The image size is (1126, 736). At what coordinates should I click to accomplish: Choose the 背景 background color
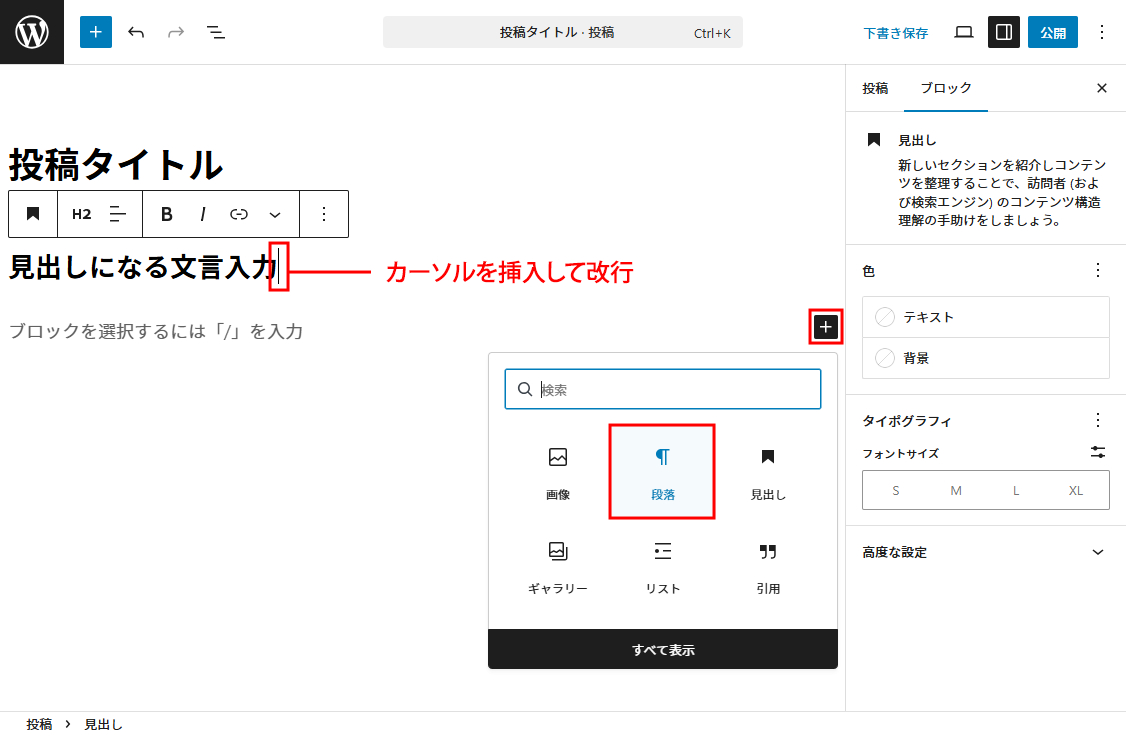click(986, 358)
